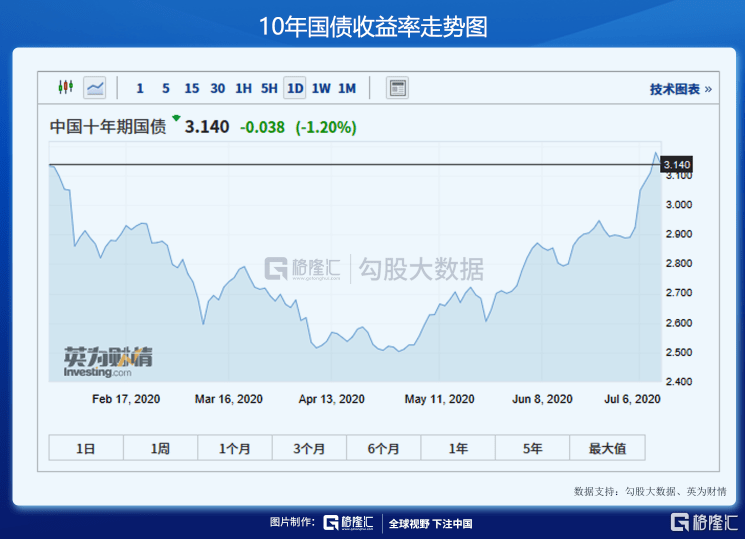Select the line chart type icon
Viewport: 745px width, 539px height.
(x=95, y=88)
